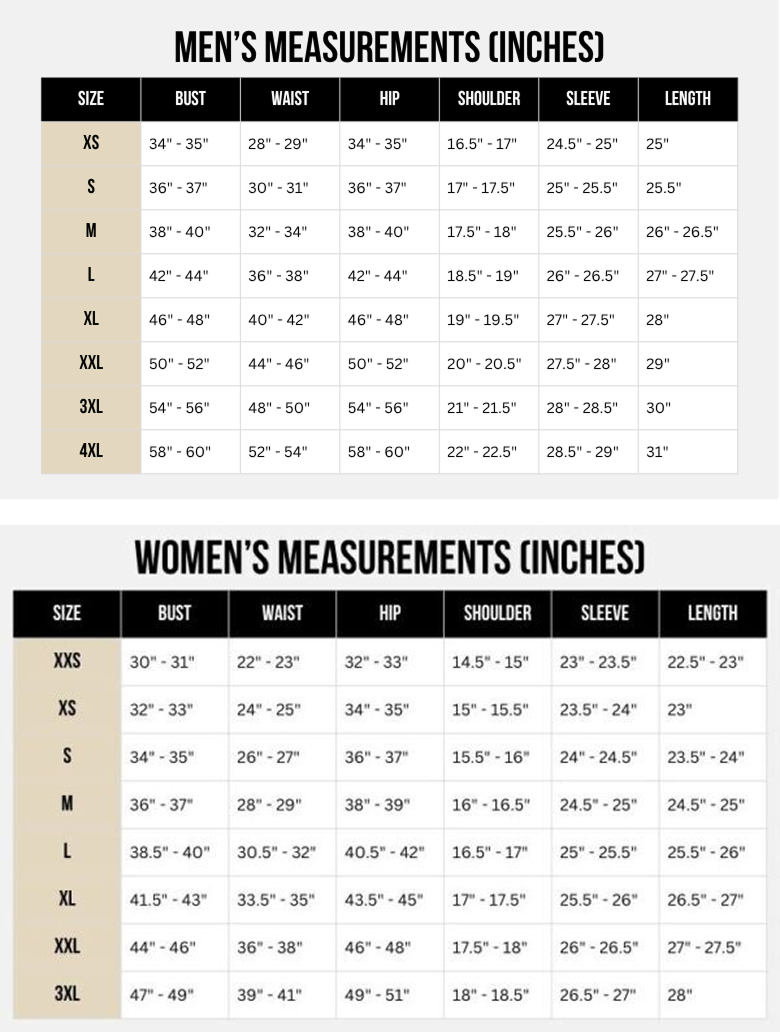Screen dimensions: 780x1032
Task: Click the LENGTH header in women's table
Action: point(712,612)
